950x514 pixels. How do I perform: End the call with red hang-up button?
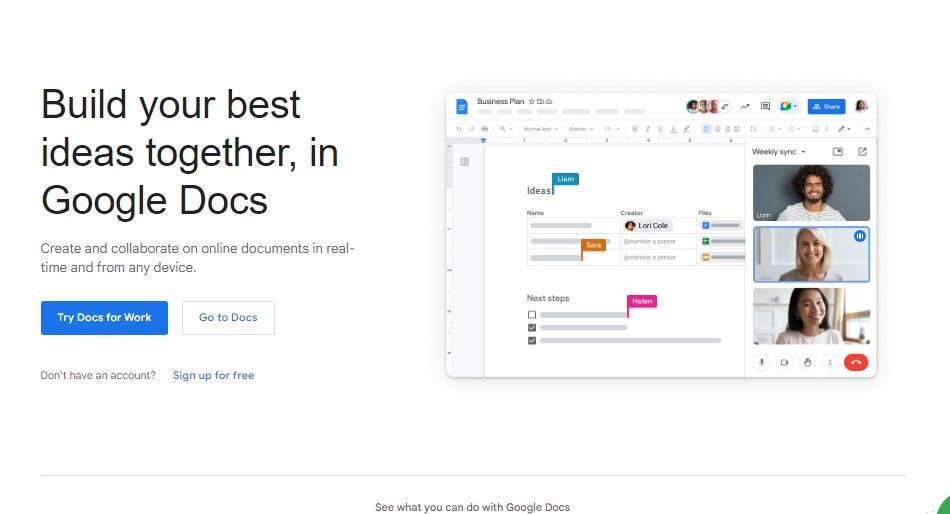pyautogui.click(x=856, y=362)
